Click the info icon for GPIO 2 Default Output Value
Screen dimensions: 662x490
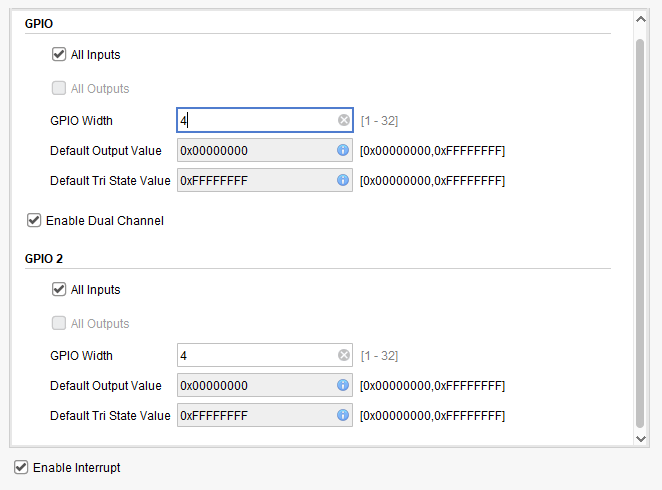point(343,385)
